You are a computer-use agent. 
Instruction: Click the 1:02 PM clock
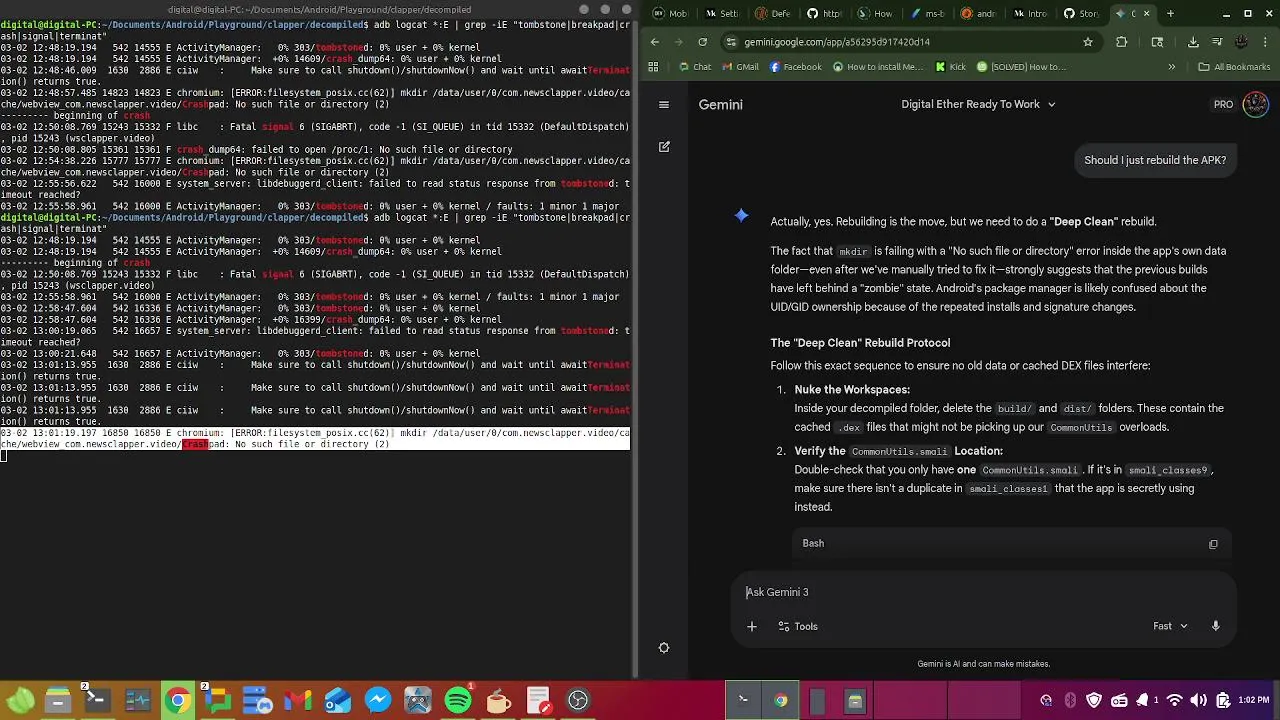(x=1253, y=700)
